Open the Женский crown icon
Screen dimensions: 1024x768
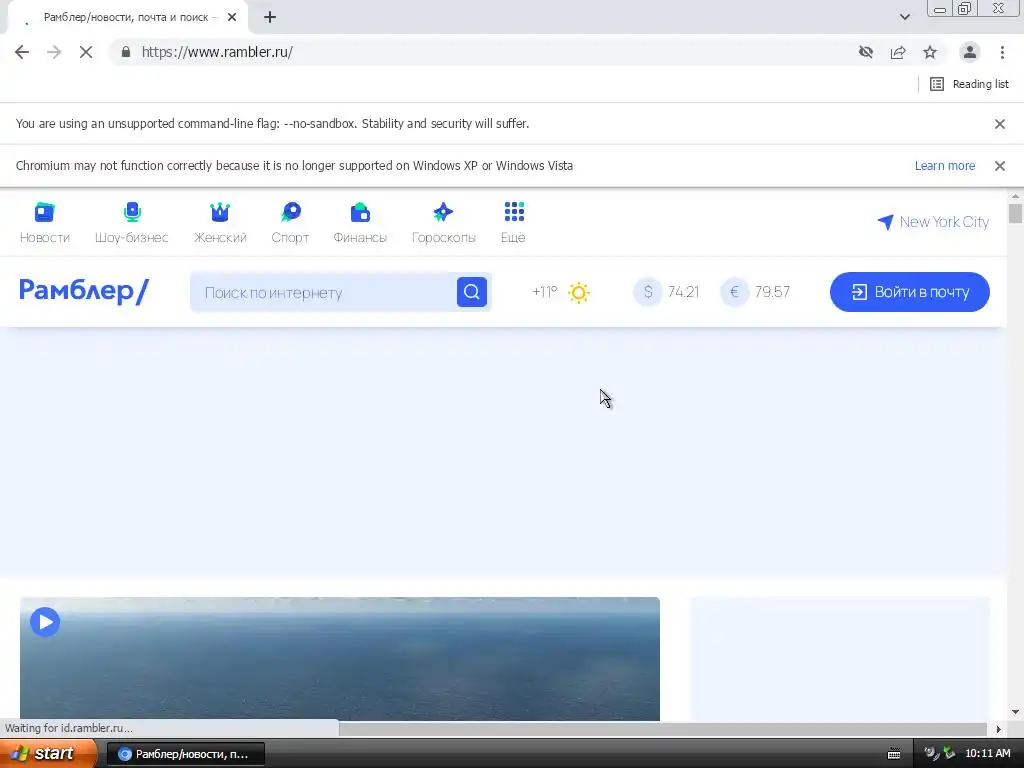pos(220,212)
